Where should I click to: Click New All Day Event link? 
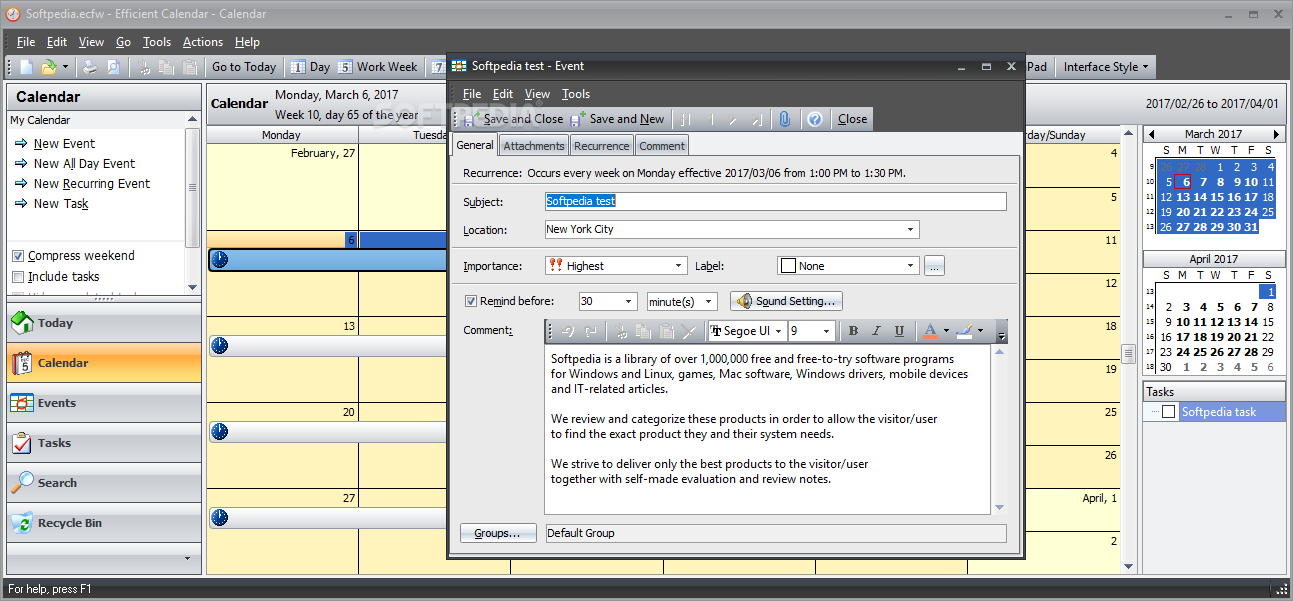click(84, 164)
